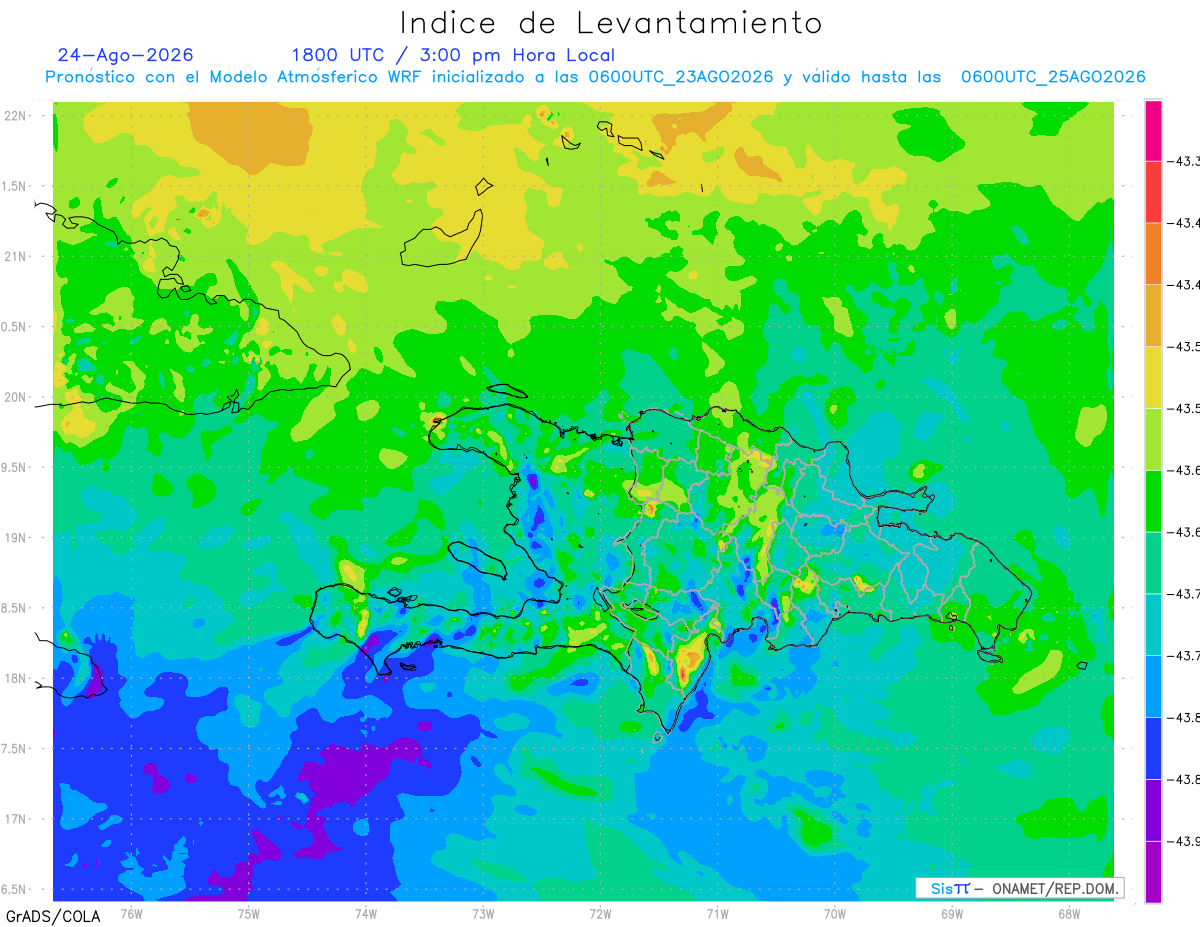The width and height of the screenshot is (1200, 927).
Task: Click the '-43.9' legend value
Action: point(1184,842)
